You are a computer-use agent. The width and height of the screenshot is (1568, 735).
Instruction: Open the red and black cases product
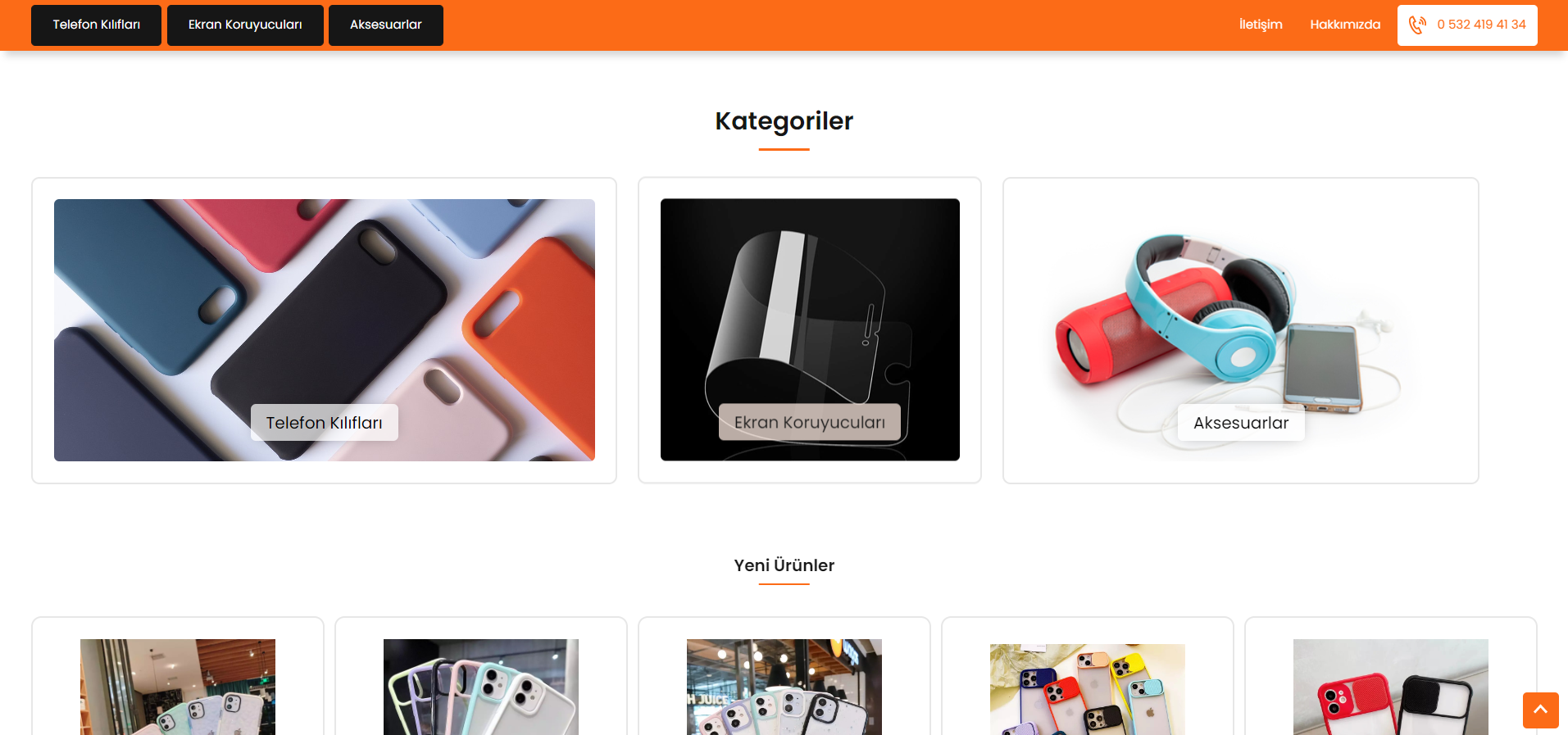[1391, 687]
